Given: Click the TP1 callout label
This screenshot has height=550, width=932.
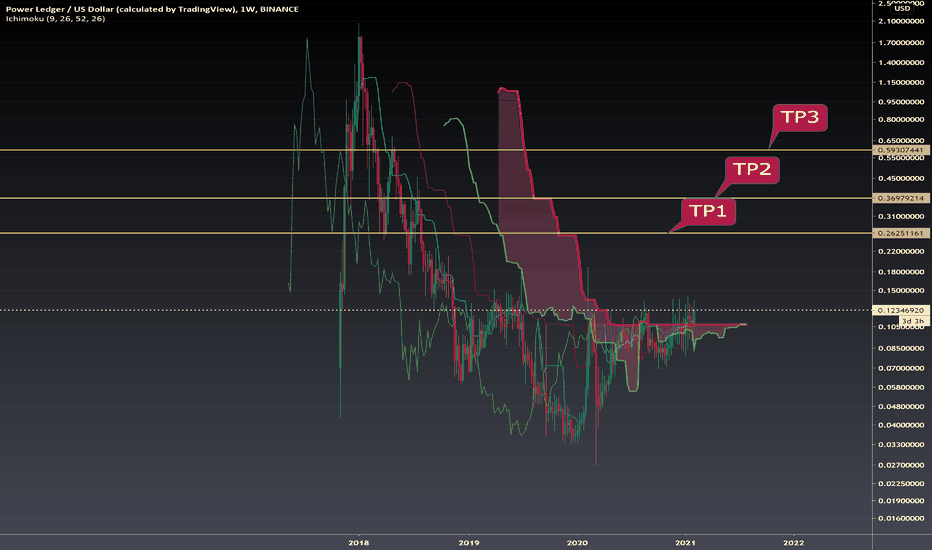Looking at the screenshot, I should tap(708, 211).
